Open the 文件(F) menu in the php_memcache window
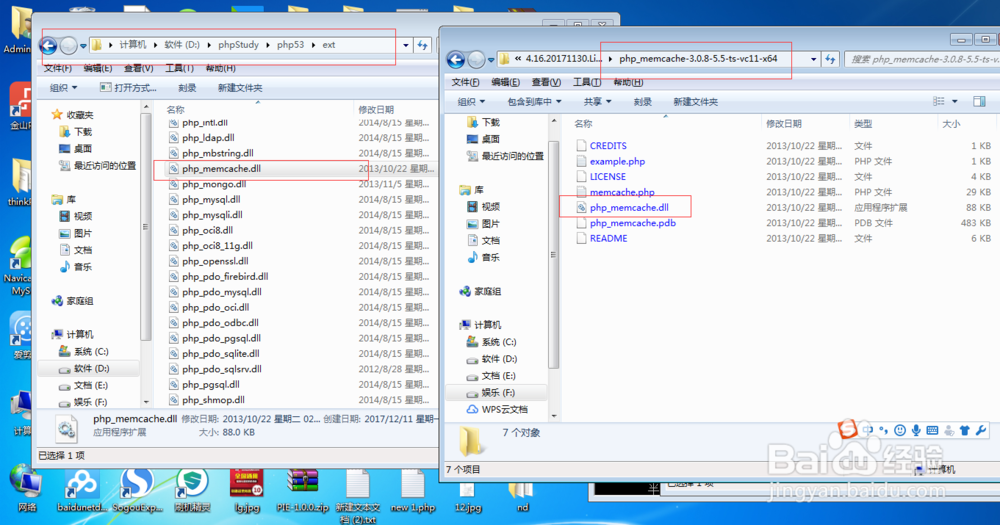This screenshot has height=525, width=1000. [466, 82]
